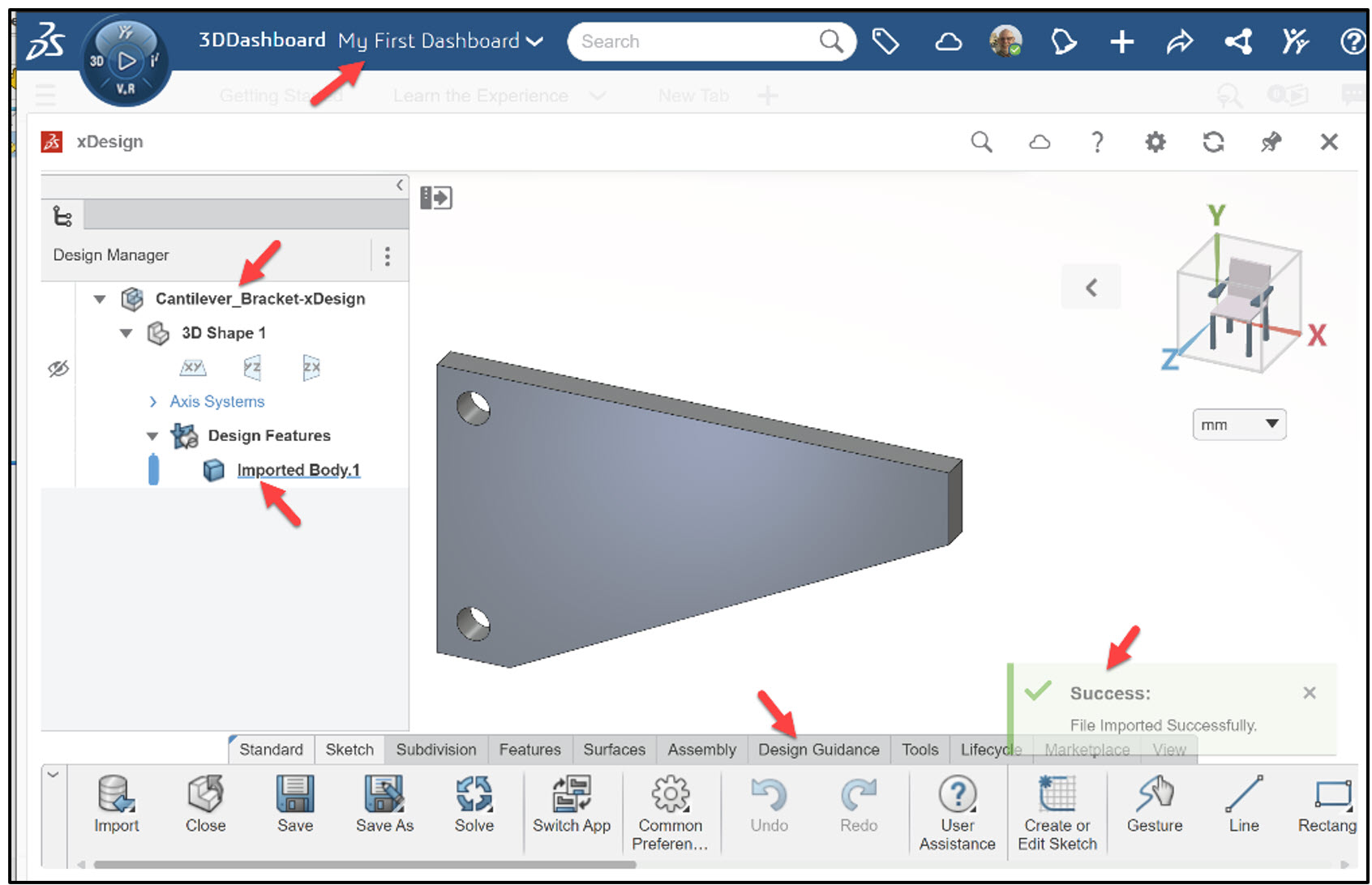Open the Design Guidance tab
Viewport: 1372px width, 885px height.
[818, 750]
